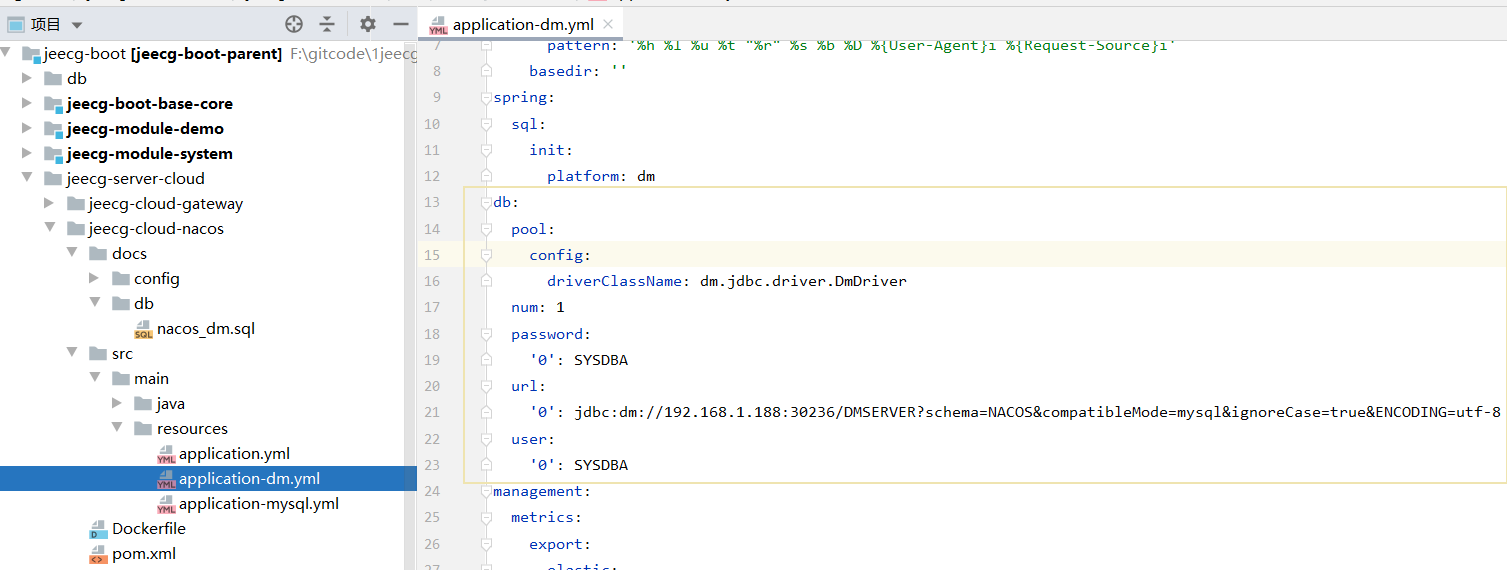Click the java source folder icon
The width and height of the screenshot is (1507, 570).
143,404
